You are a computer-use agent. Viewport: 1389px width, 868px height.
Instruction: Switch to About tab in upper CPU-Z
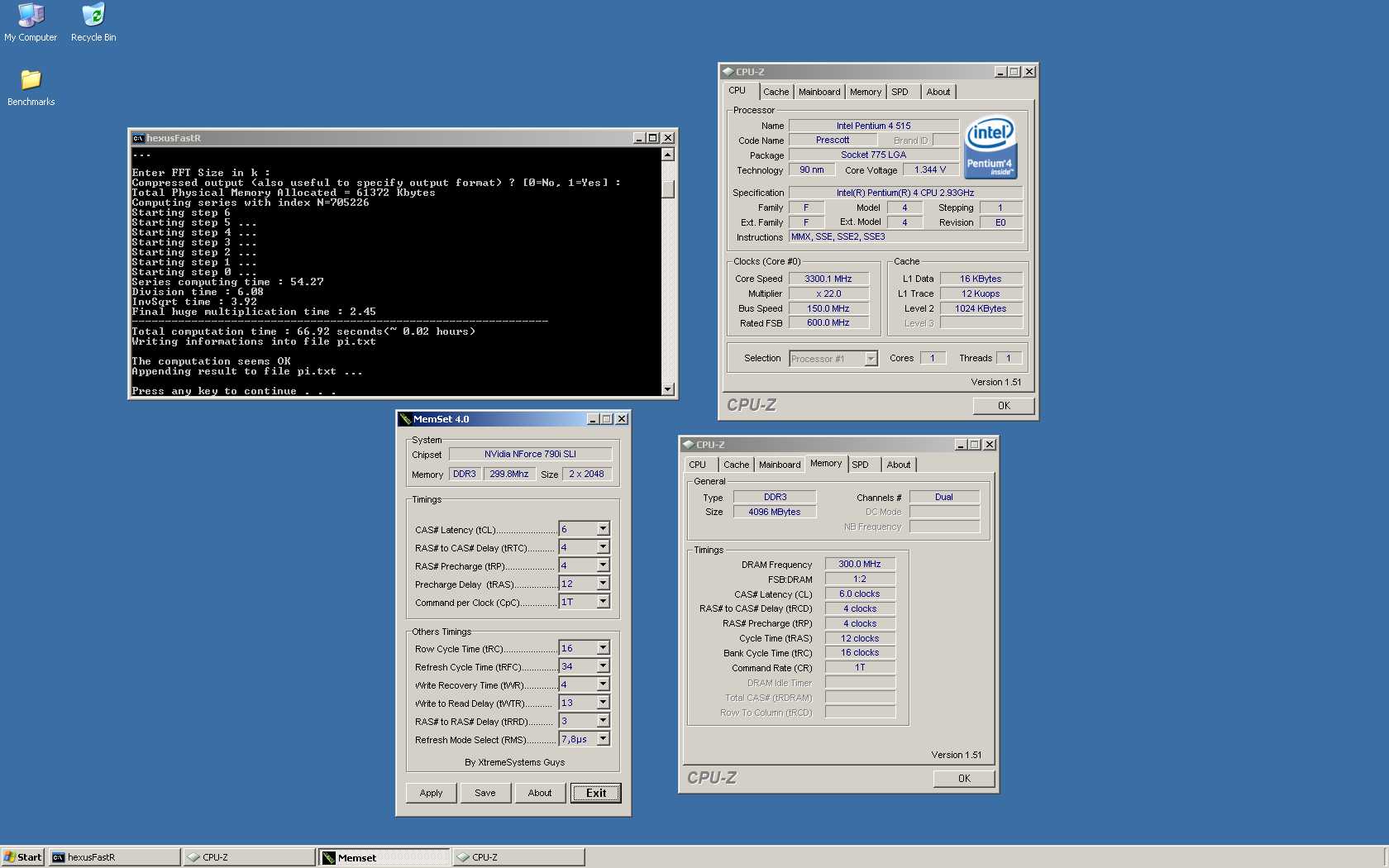point(938,92)
